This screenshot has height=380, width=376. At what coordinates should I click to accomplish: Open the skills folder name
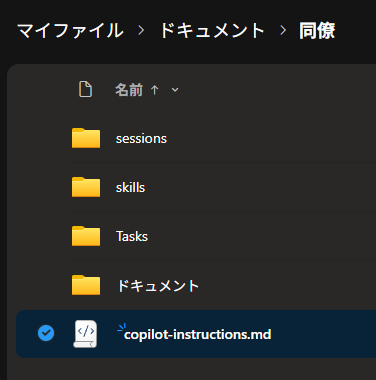click(x=130, y=187)
